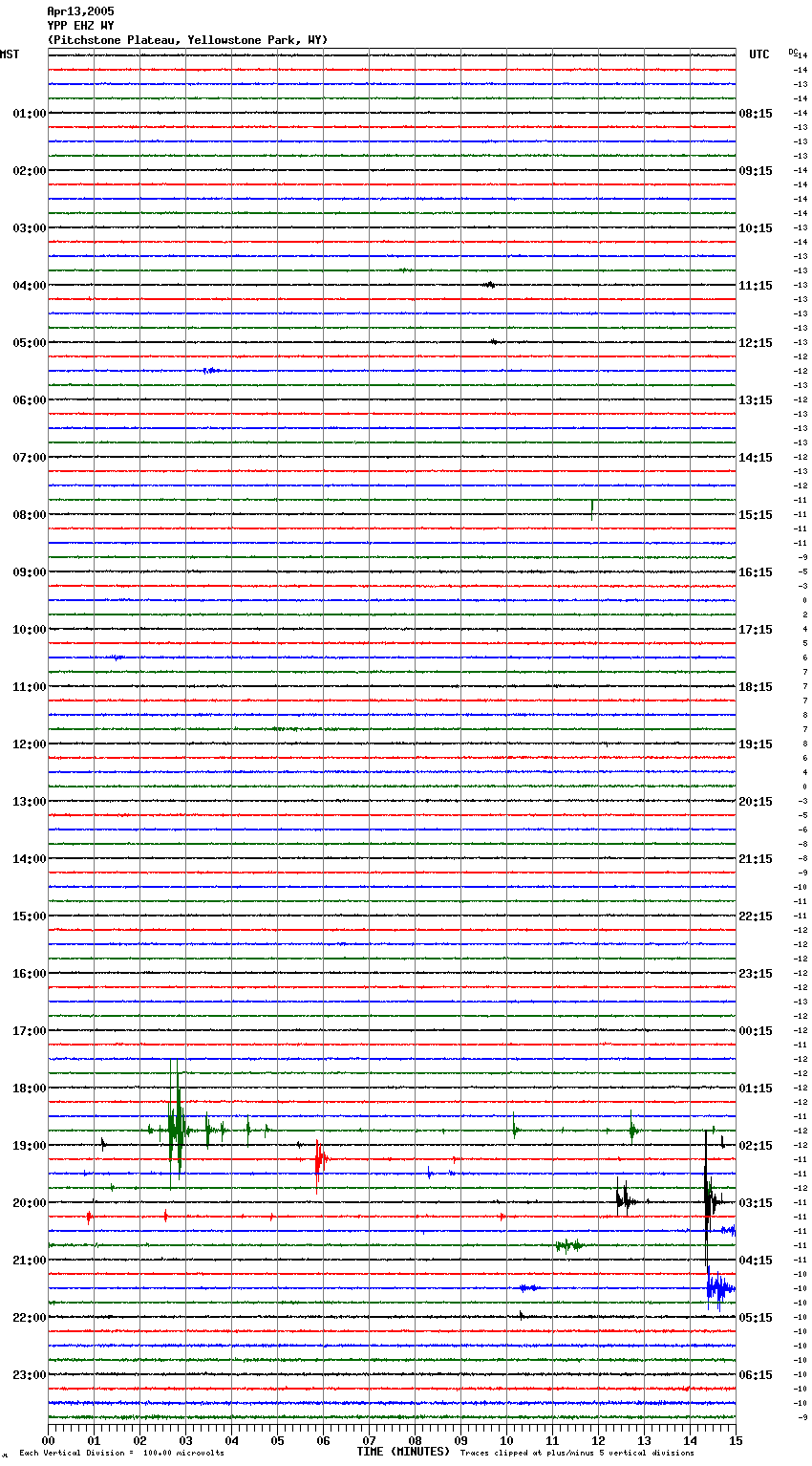Click the green seismic burst near minute 11.5

click(x=568, y=1245)
